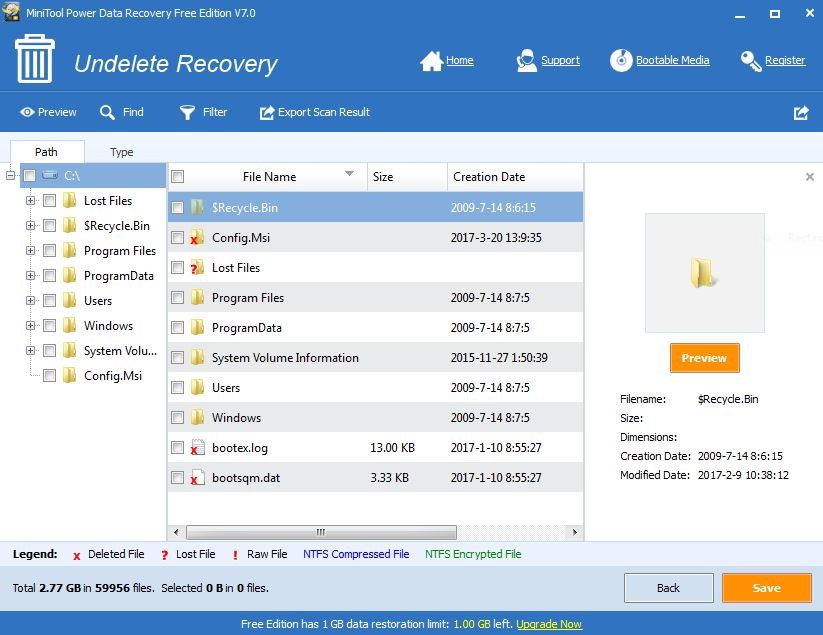
Task: Check the $Recycle.Bin row checkbox in list
Action: (x=178, y=207)
